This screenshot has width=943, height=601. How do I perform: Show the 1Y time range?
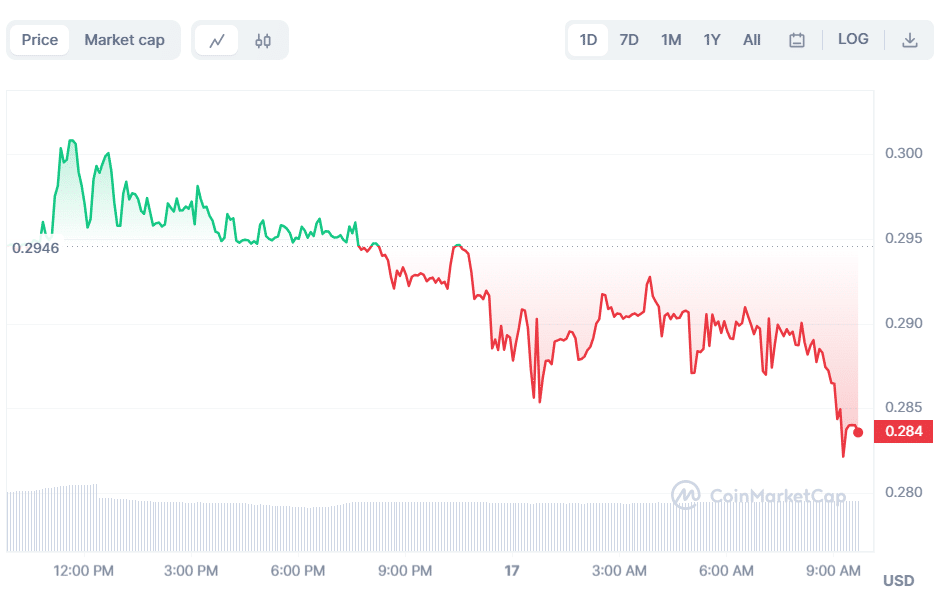point(712,40)
